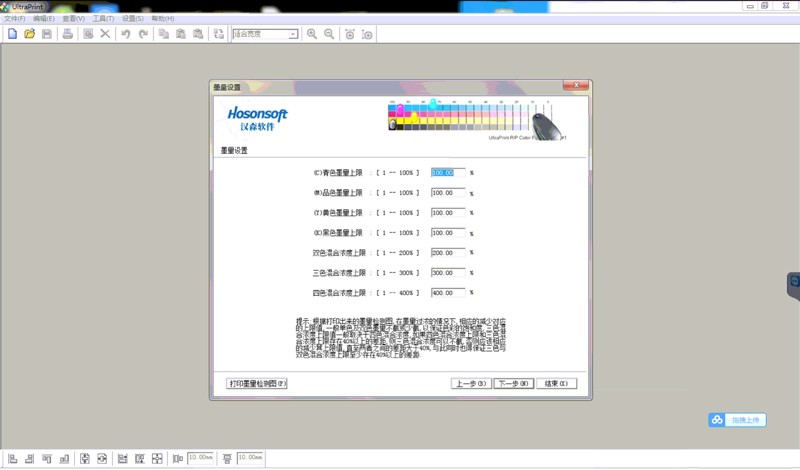This screenshot has height=470, width=800.
Task: Click the Delete X toolbar icon
Action: click(105, 34)
